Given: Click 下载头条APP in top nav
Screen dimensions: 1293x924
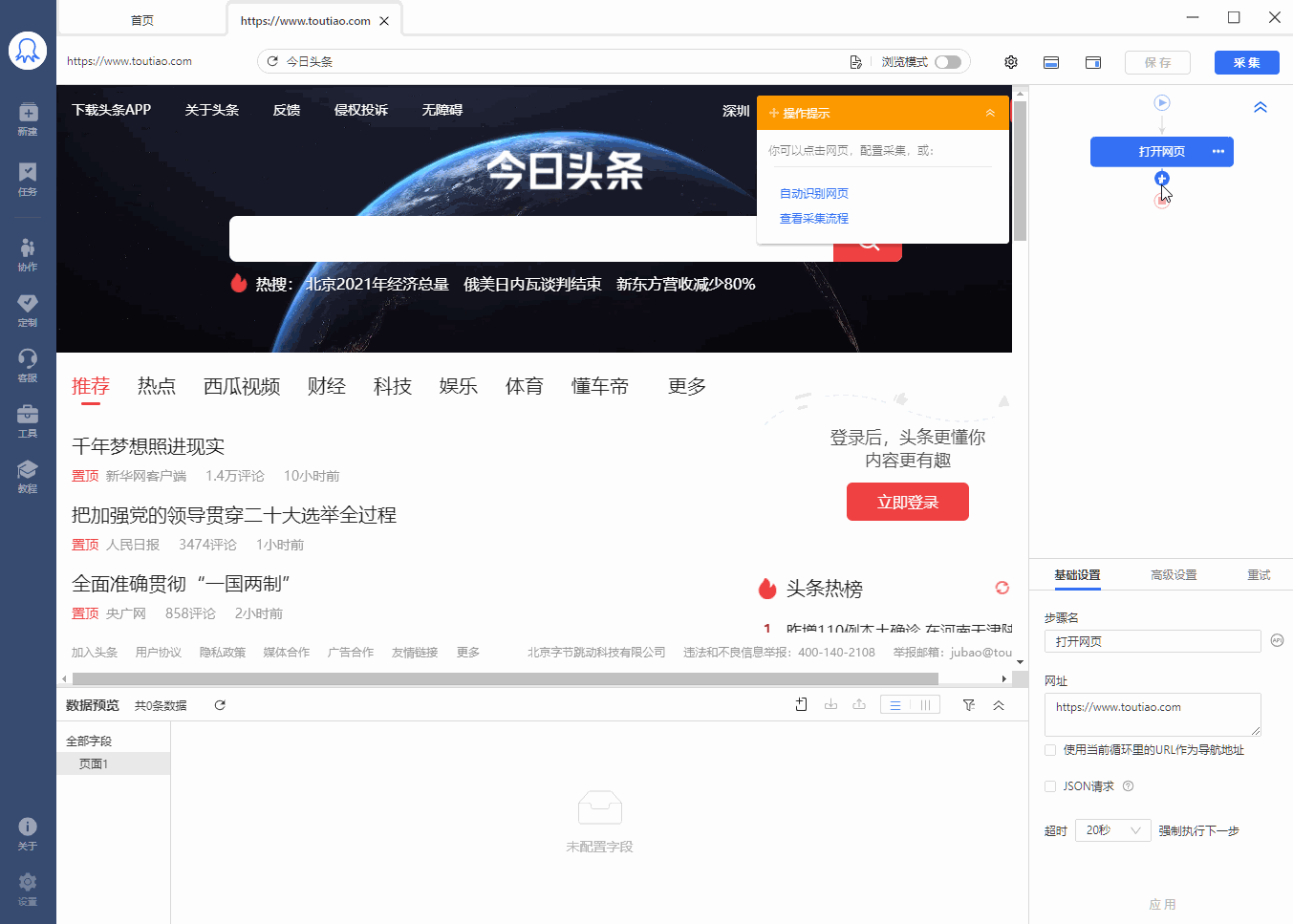Looking at the screenshot, I should pyautogui.click(x=112, y=110).
